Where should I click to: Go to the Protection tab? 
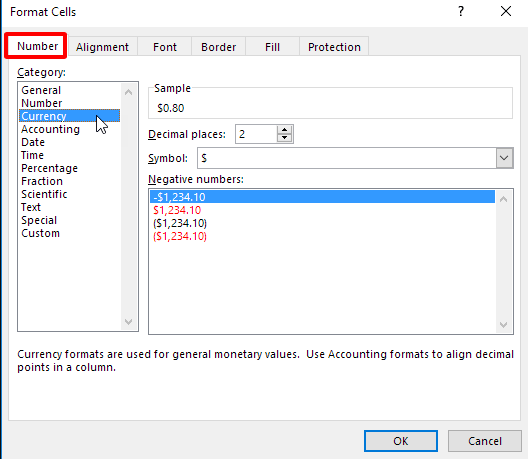click(x=334, y=47)
